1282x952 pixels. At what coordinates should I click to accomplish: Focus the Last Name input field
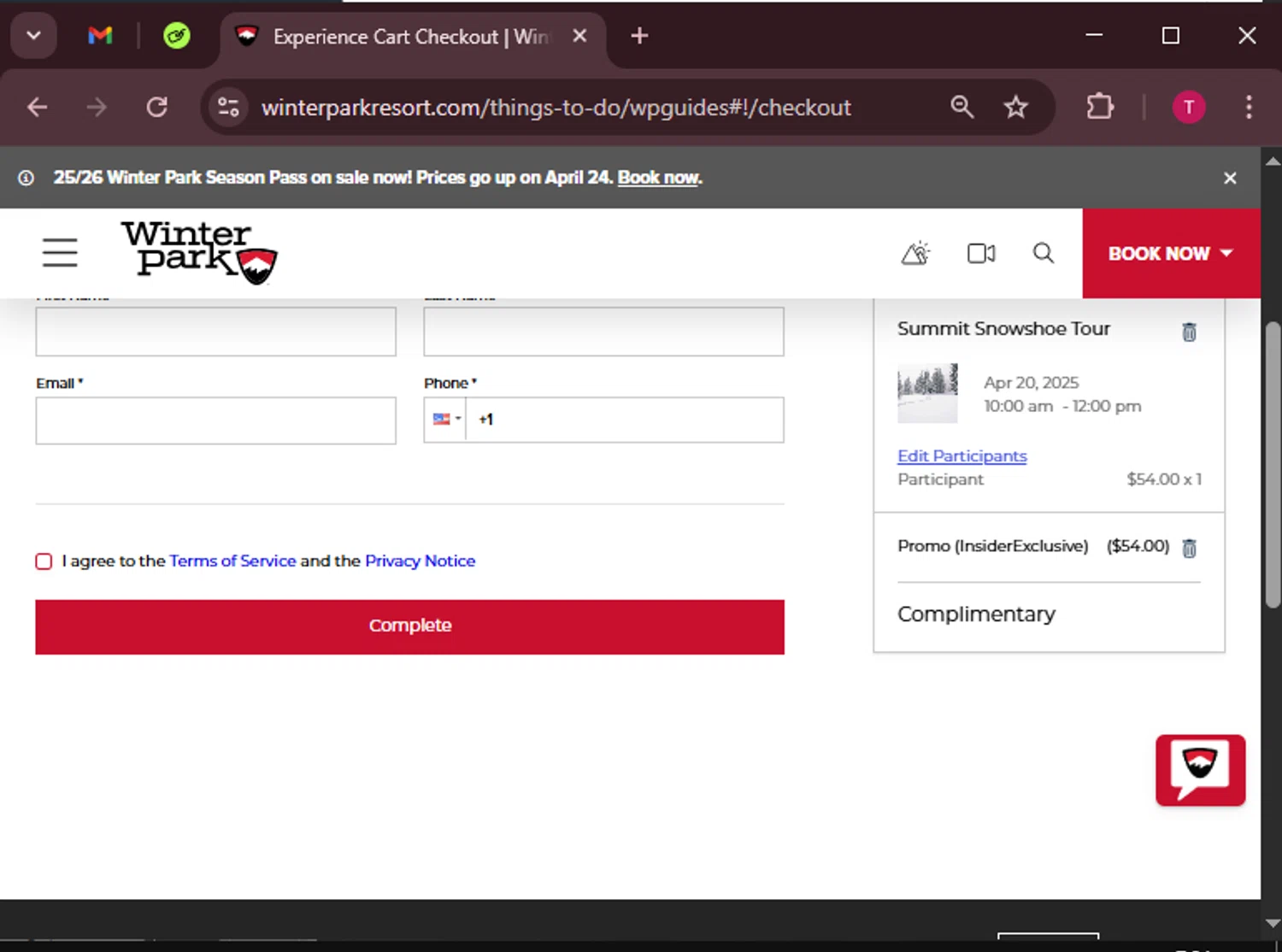(603, 332)
